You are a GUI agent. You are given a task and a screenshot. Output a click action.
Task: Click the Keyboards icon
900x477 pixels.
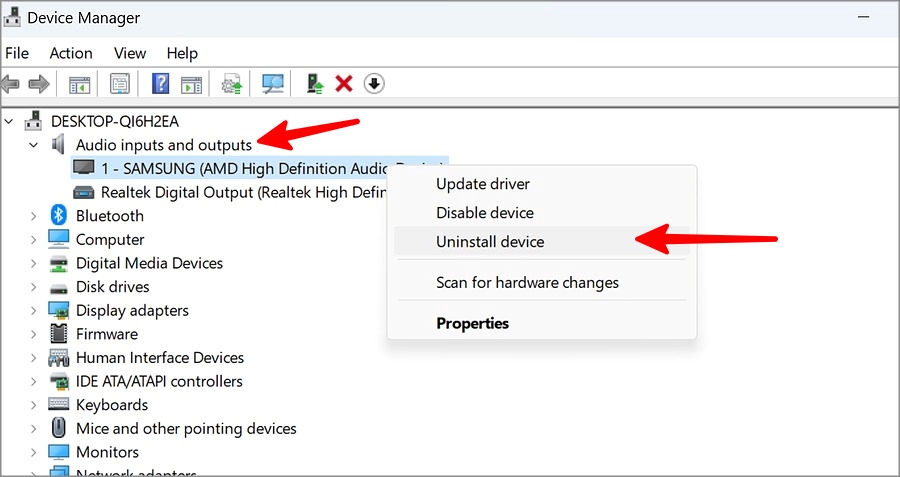click(x=59, y=404)
